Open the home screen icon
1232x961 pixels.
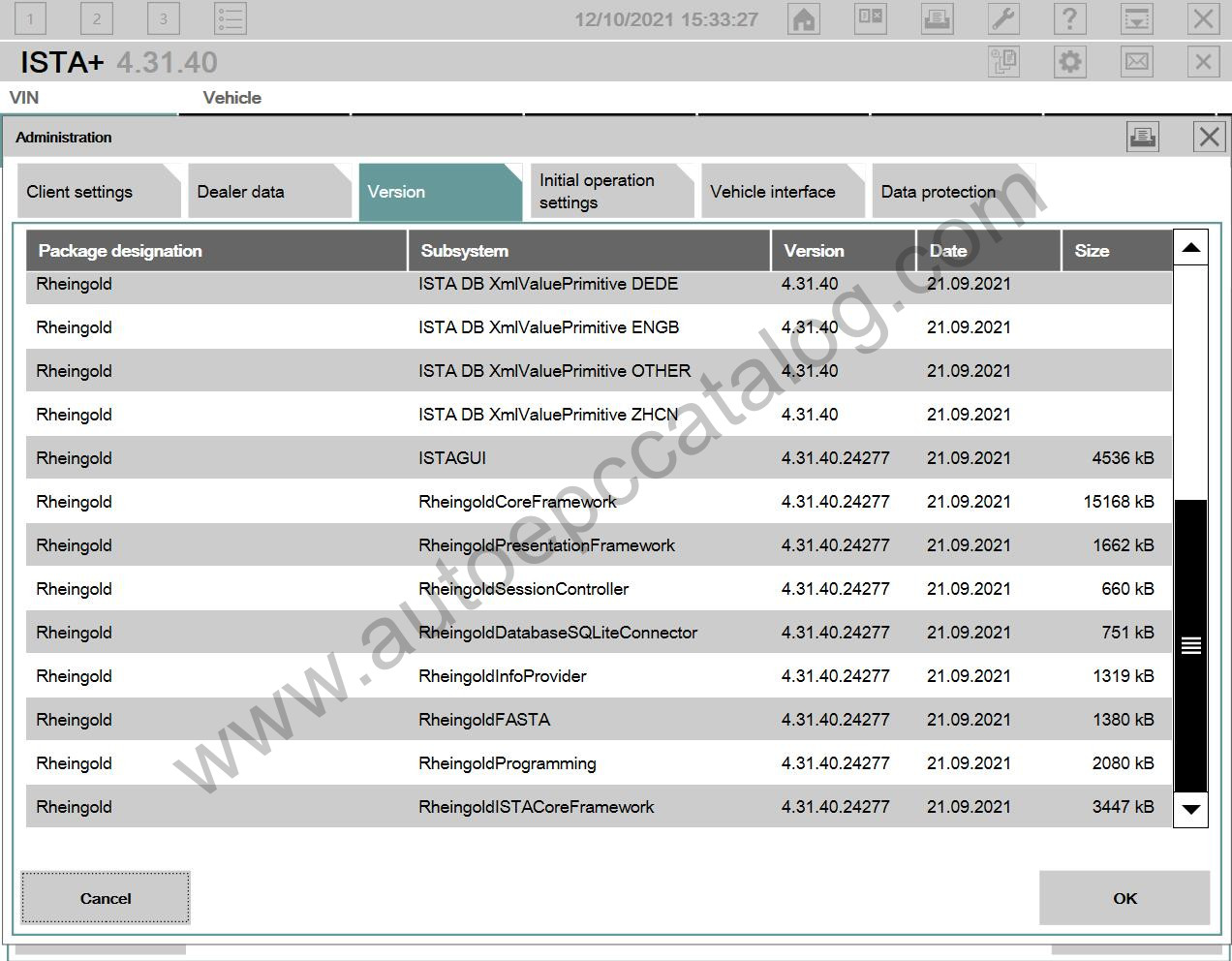click(x=804, y=18)
